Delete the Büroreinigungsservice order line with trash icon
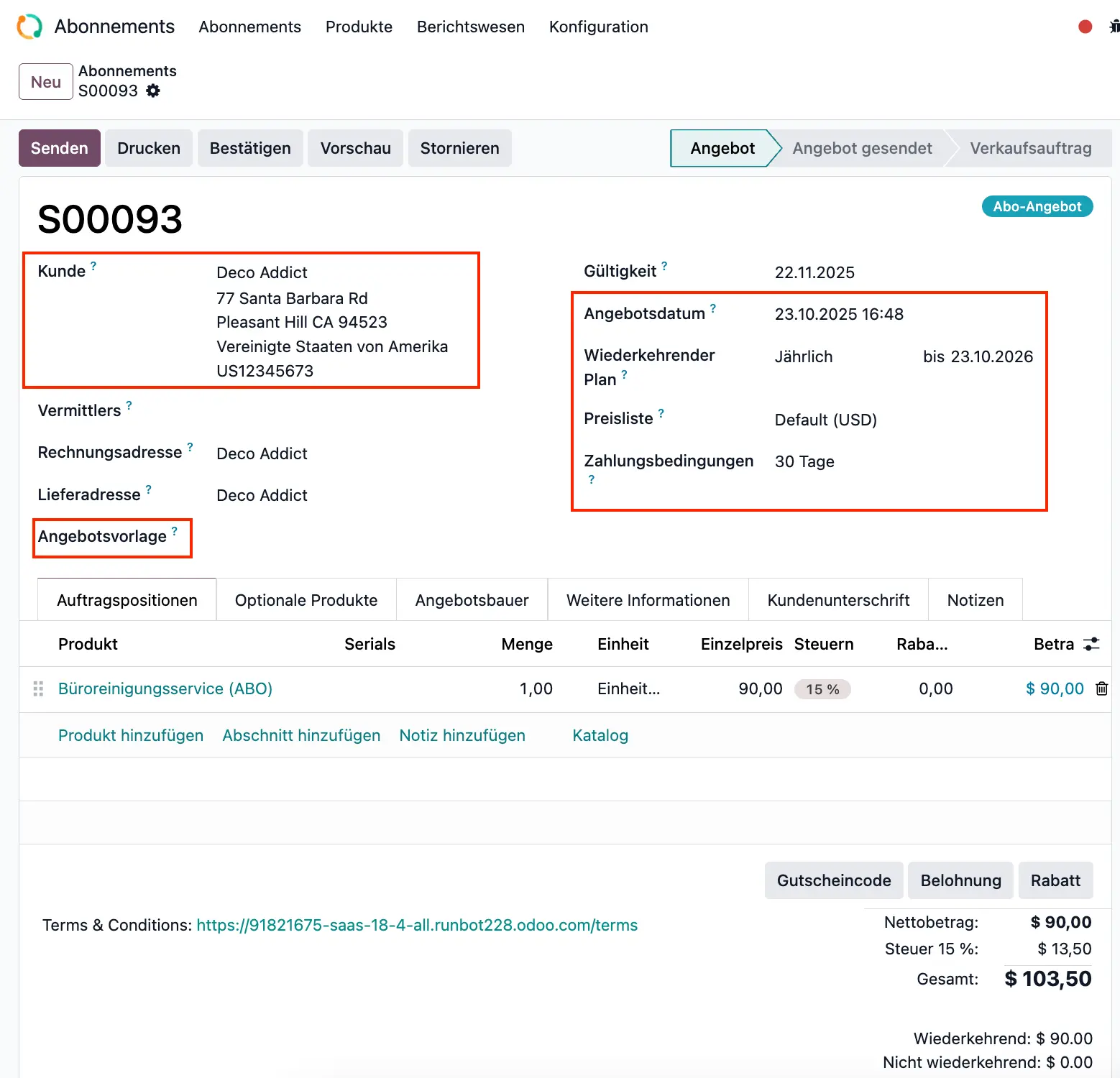 (1101, 688)
